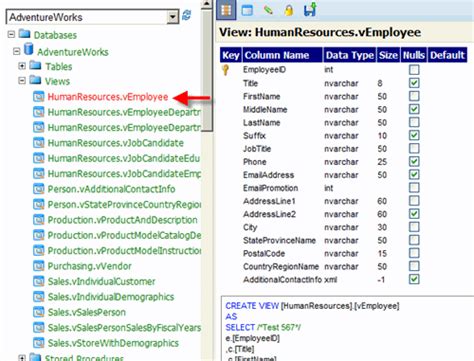Collapse the AdventureWorks database node

point(17,51)
